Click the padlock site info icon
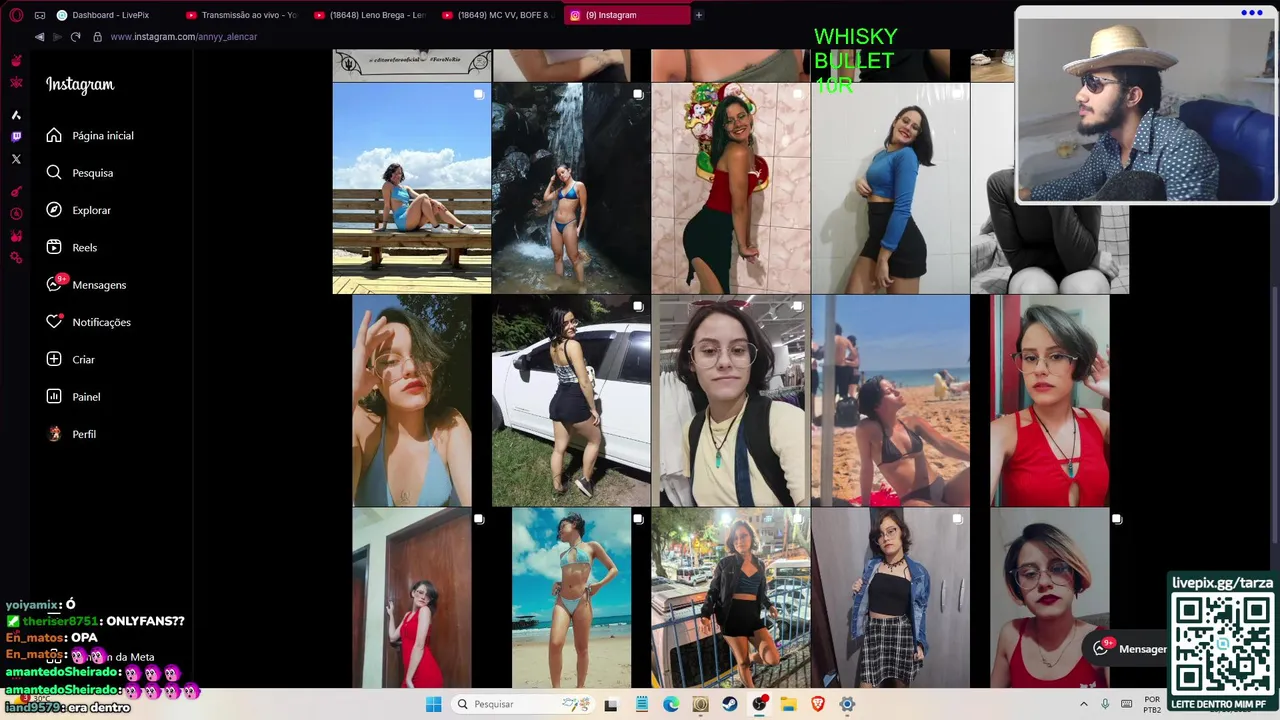This screenshot has width=1280, height=720. 97,37
